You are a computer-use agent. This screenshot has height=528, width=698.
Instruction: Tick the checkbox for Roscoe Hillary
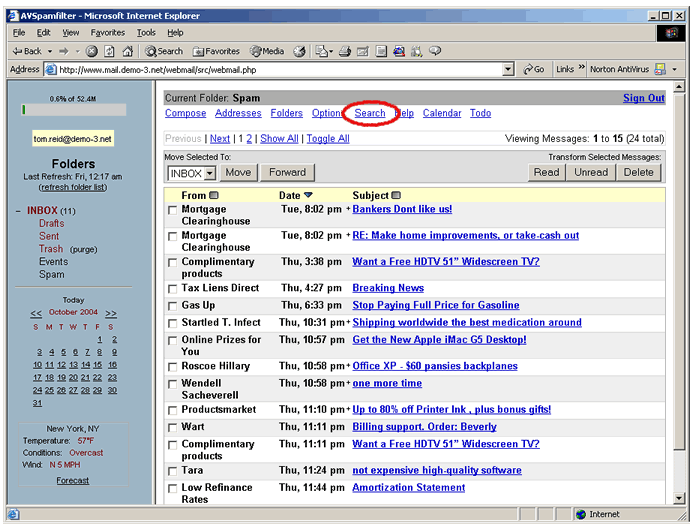[172, 367]
